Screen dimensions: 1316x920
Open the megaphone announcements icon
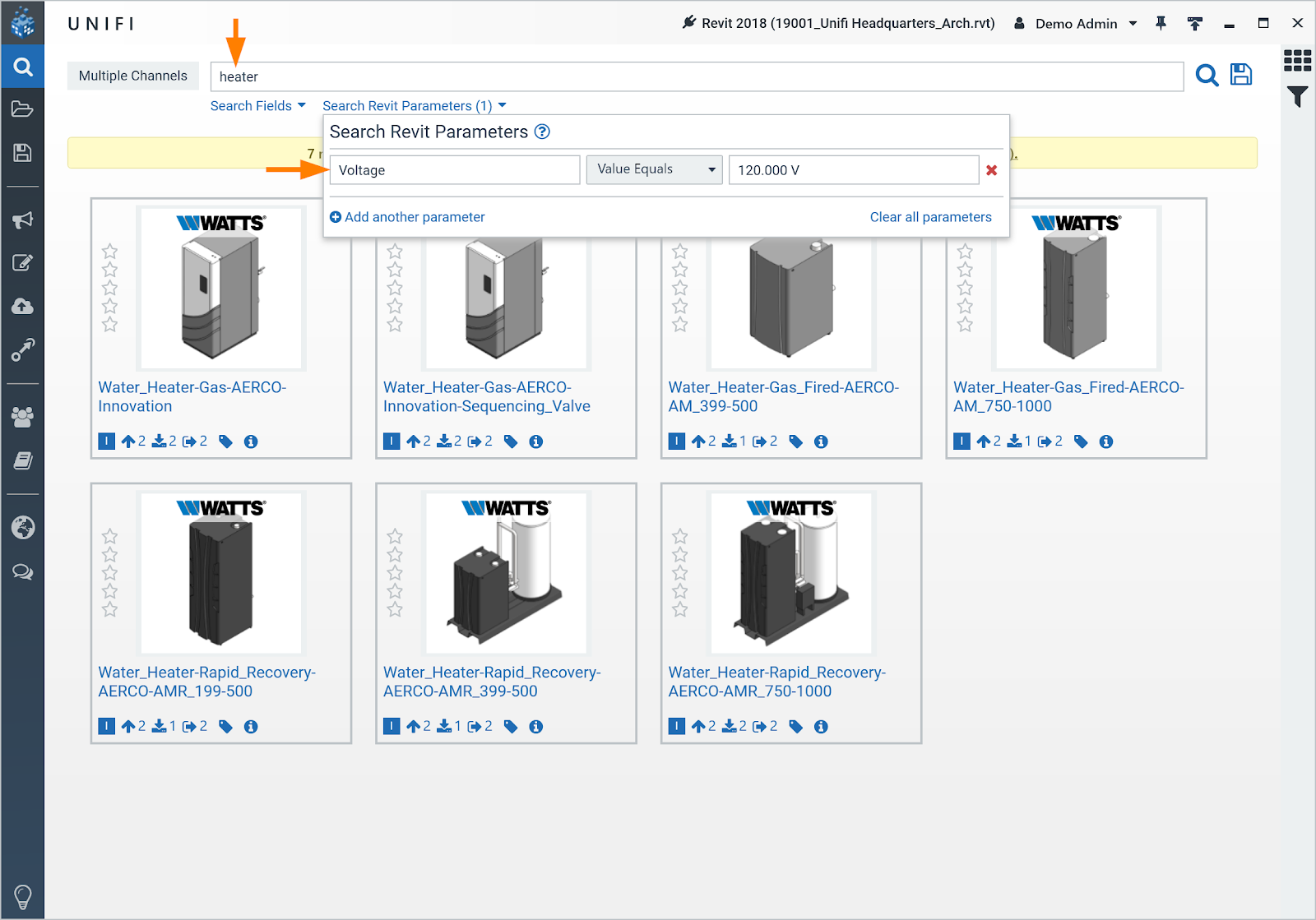[22, 220]
